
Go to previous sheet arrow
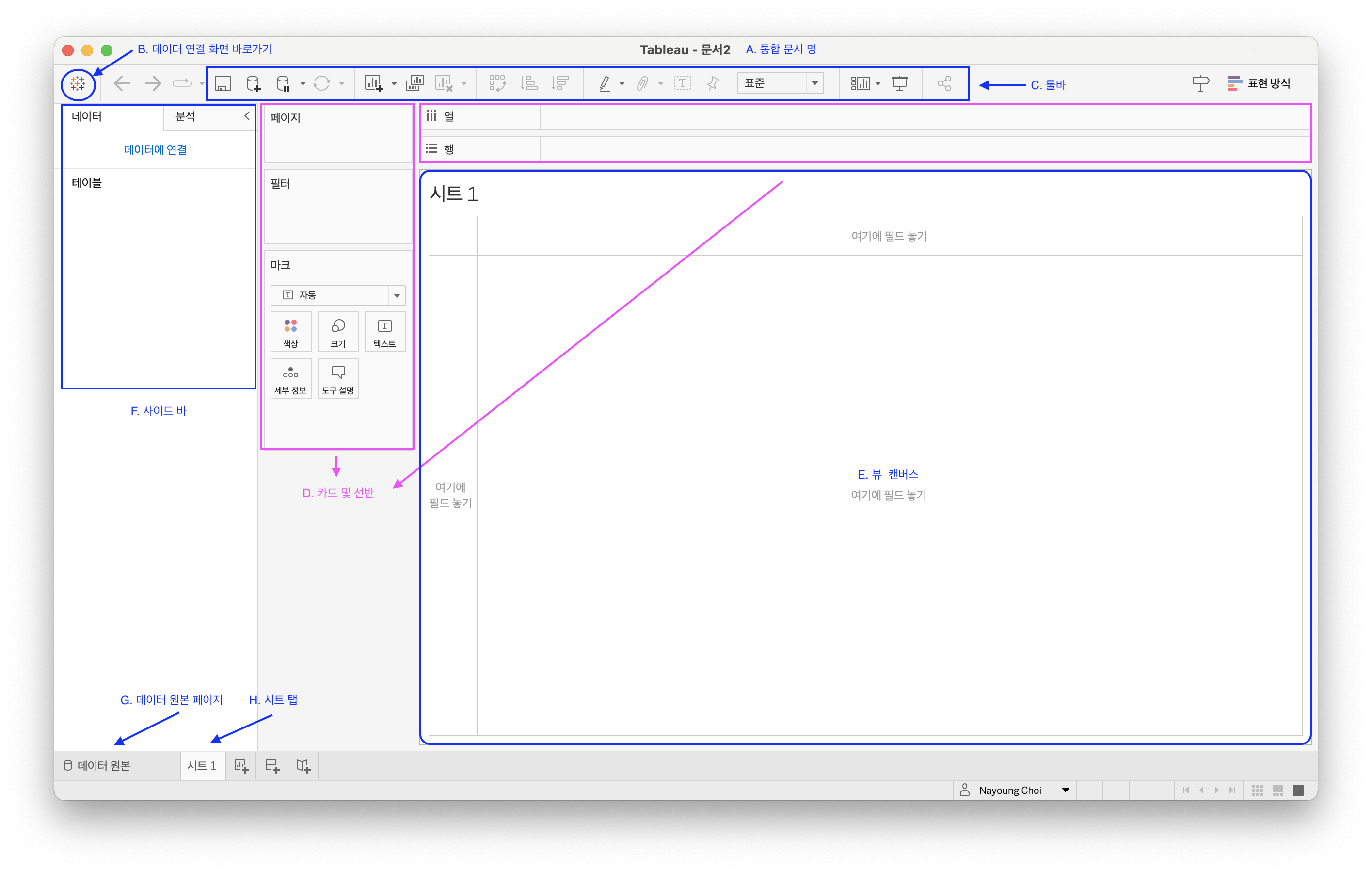tap(1202, 790)
